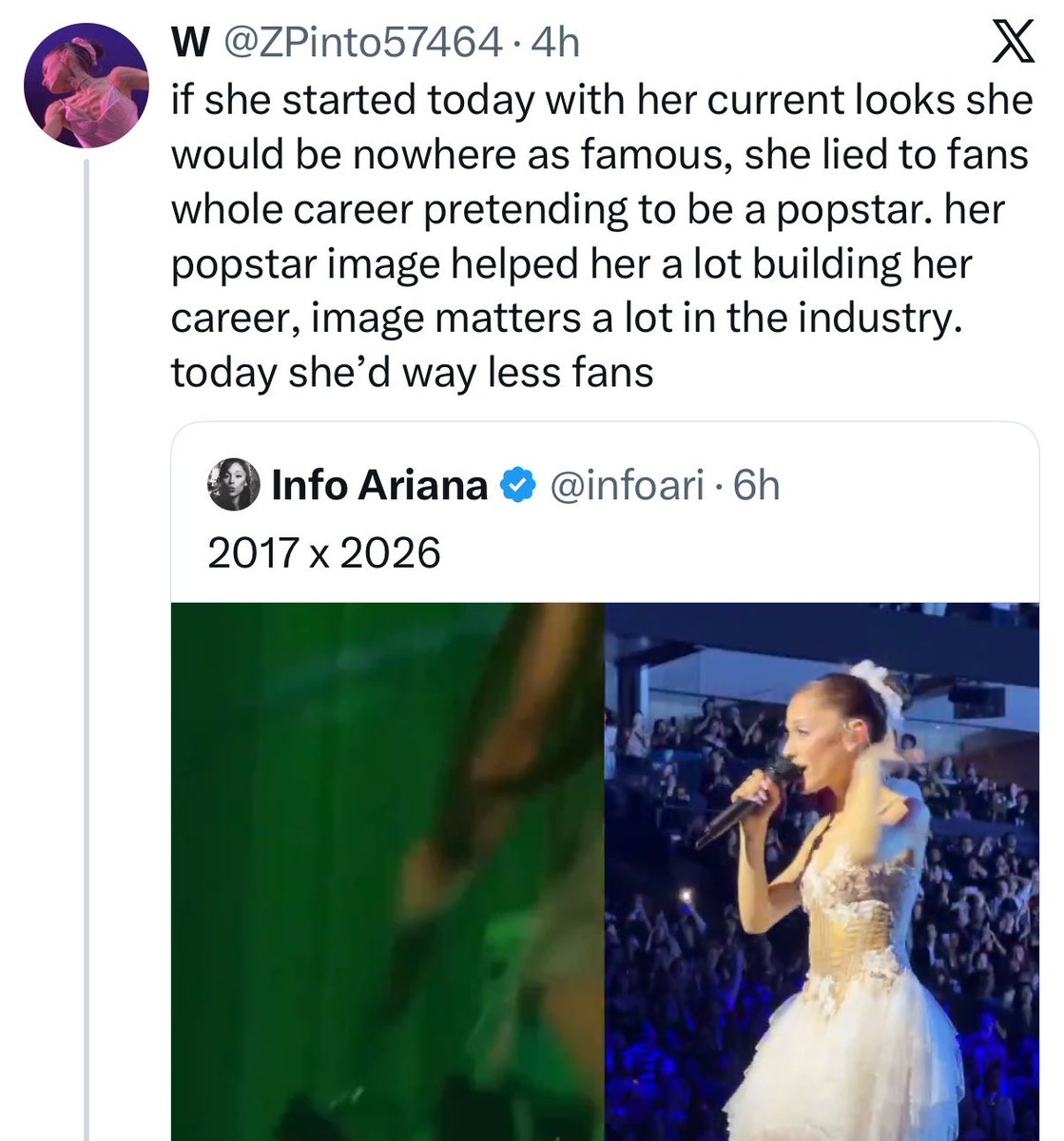View the green 2017 photo on left
The height and width of the screenshot is (1141, 1064).
click(388, 871)
